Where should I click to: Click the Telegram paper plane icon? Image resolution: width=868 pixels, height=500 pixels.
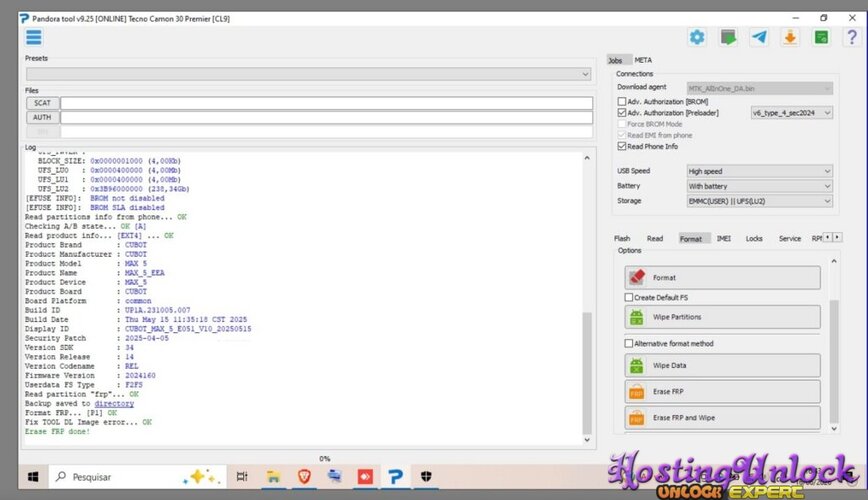[x=759, y=37]
